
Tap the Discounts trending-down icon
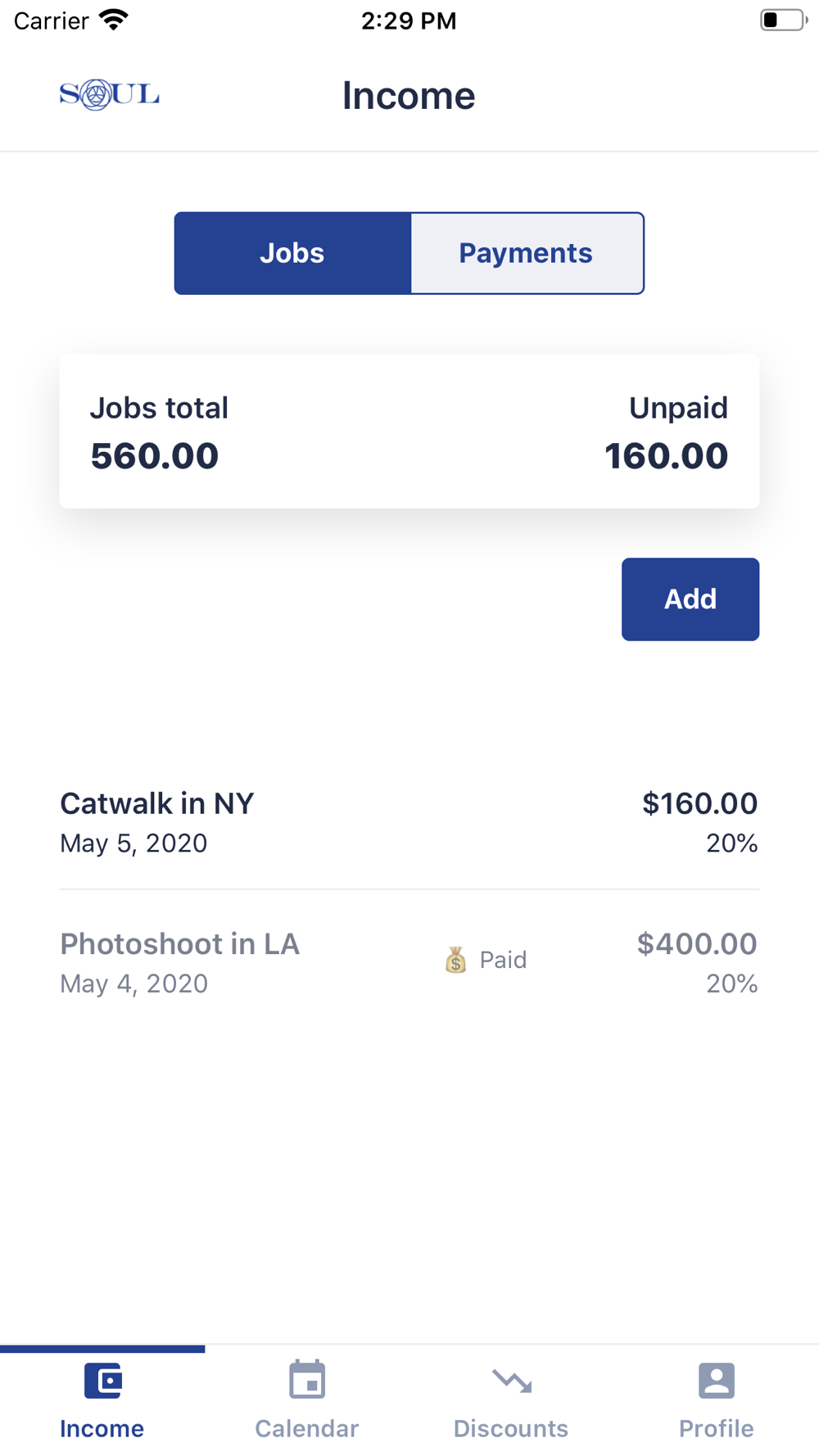tap(512, 1381)
